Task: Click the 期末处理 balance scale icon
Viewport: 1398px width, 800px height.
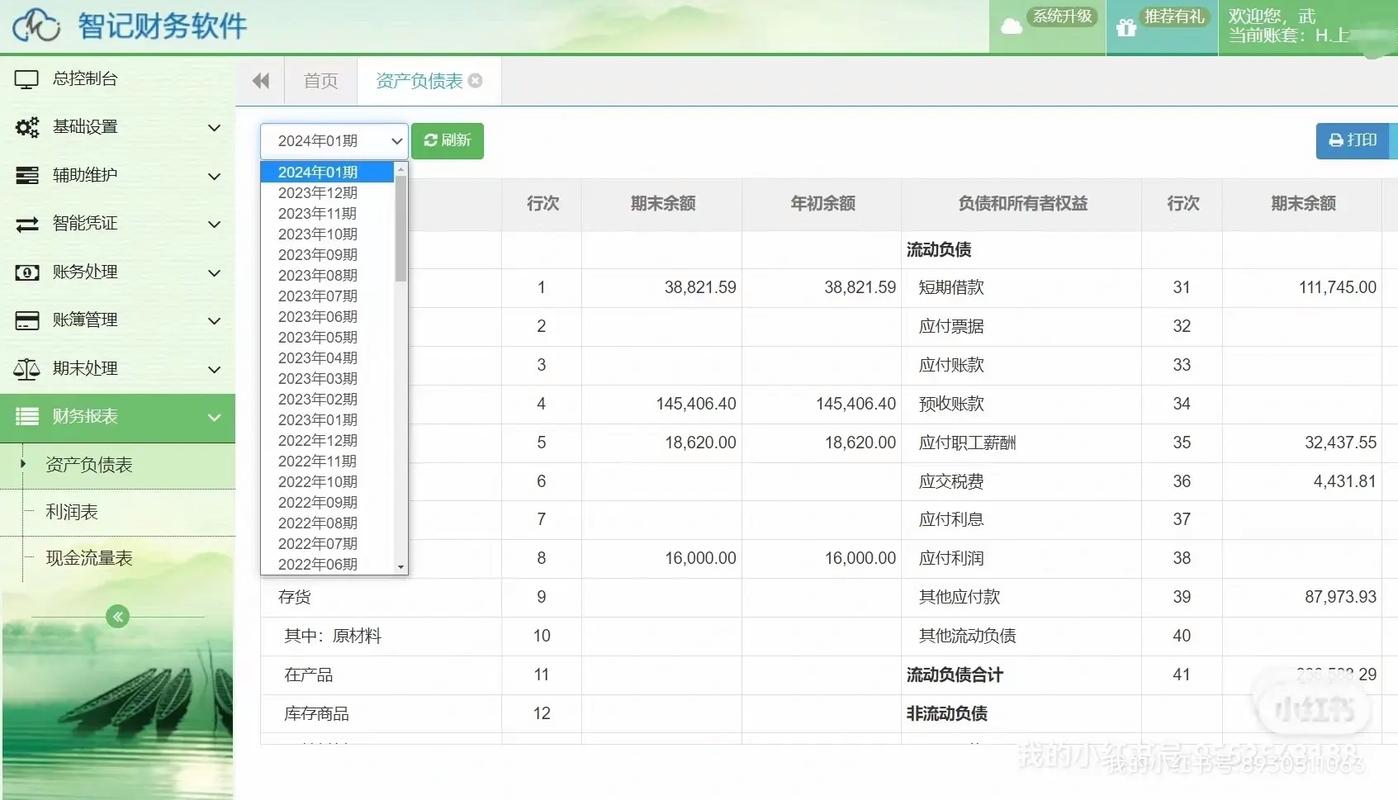Action: pyautogui.click(x=27, y=369)
